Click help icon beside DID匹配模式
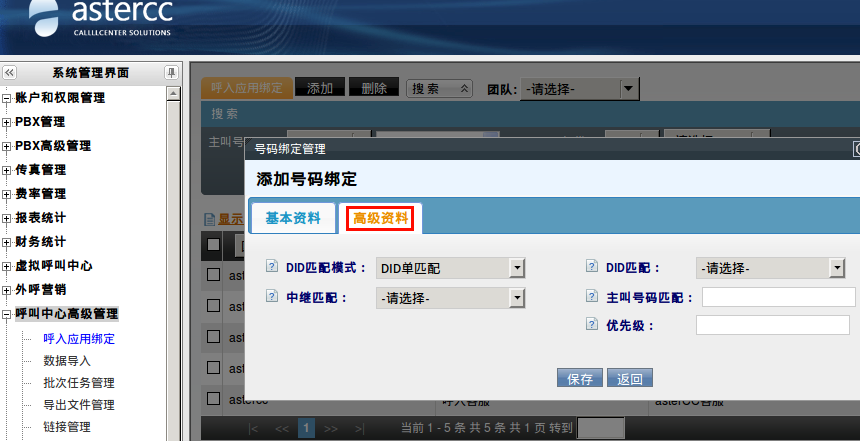 pyautogui.click(x=272, y=268)
